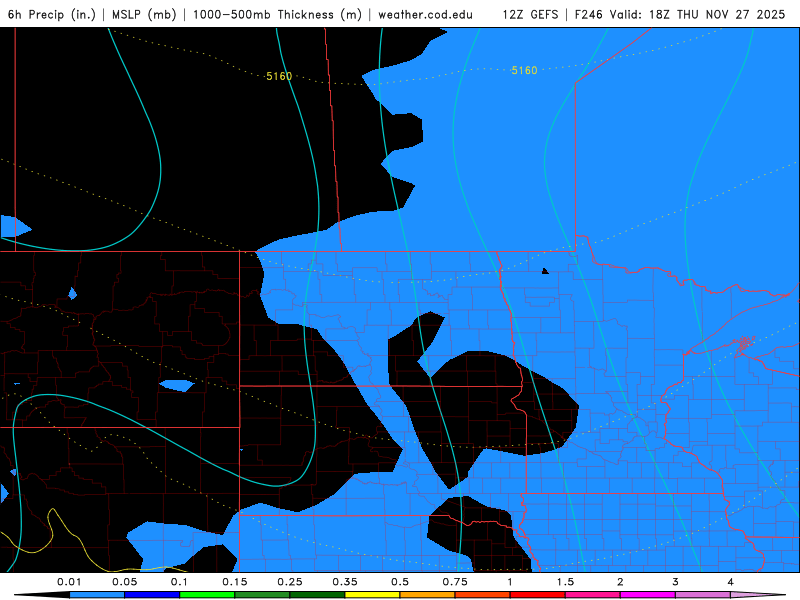Click the "12Z GEFS" model run label
The height and width of the screenshot is (600, 800).
tap(530, 14)
